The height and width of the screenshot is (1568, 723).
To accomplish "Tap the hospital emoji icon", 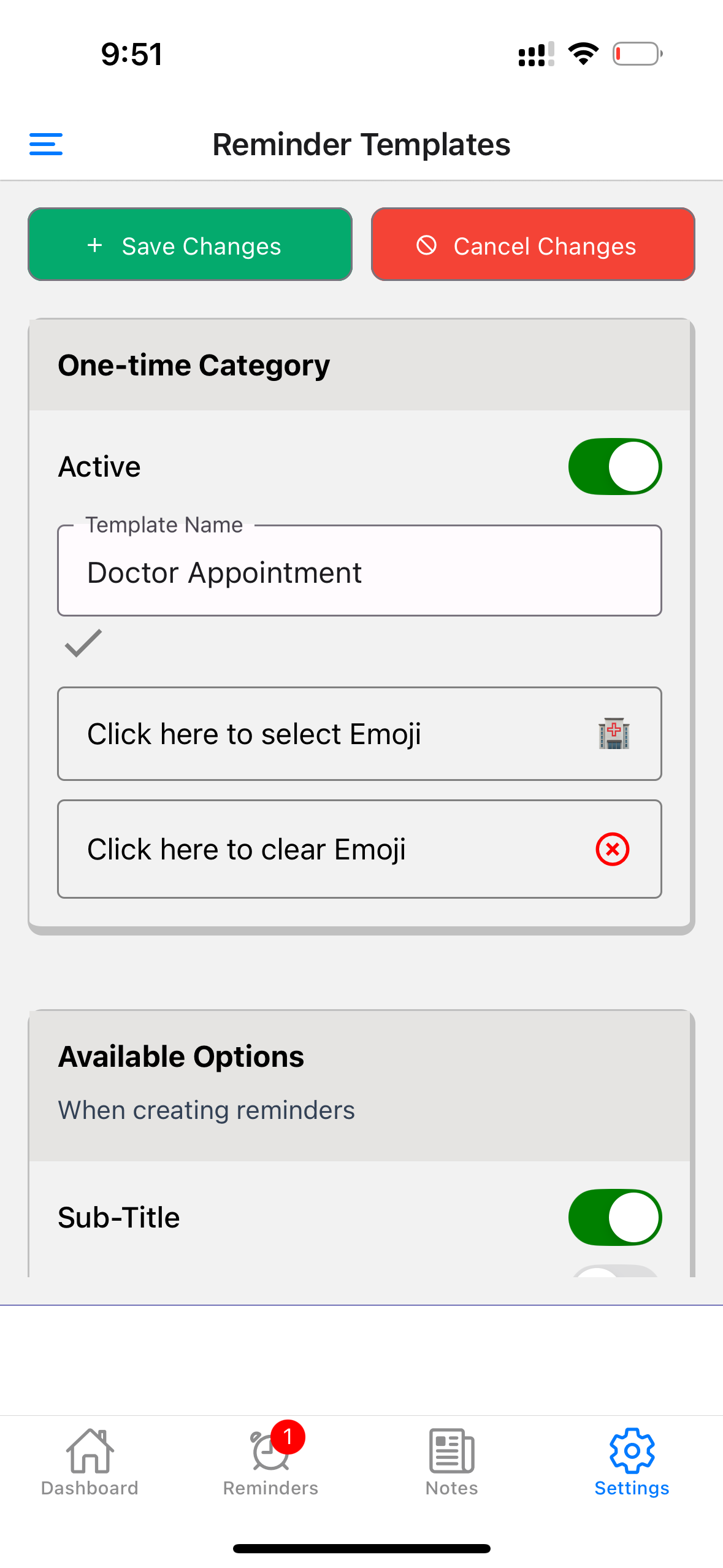I will pos(614,733).
